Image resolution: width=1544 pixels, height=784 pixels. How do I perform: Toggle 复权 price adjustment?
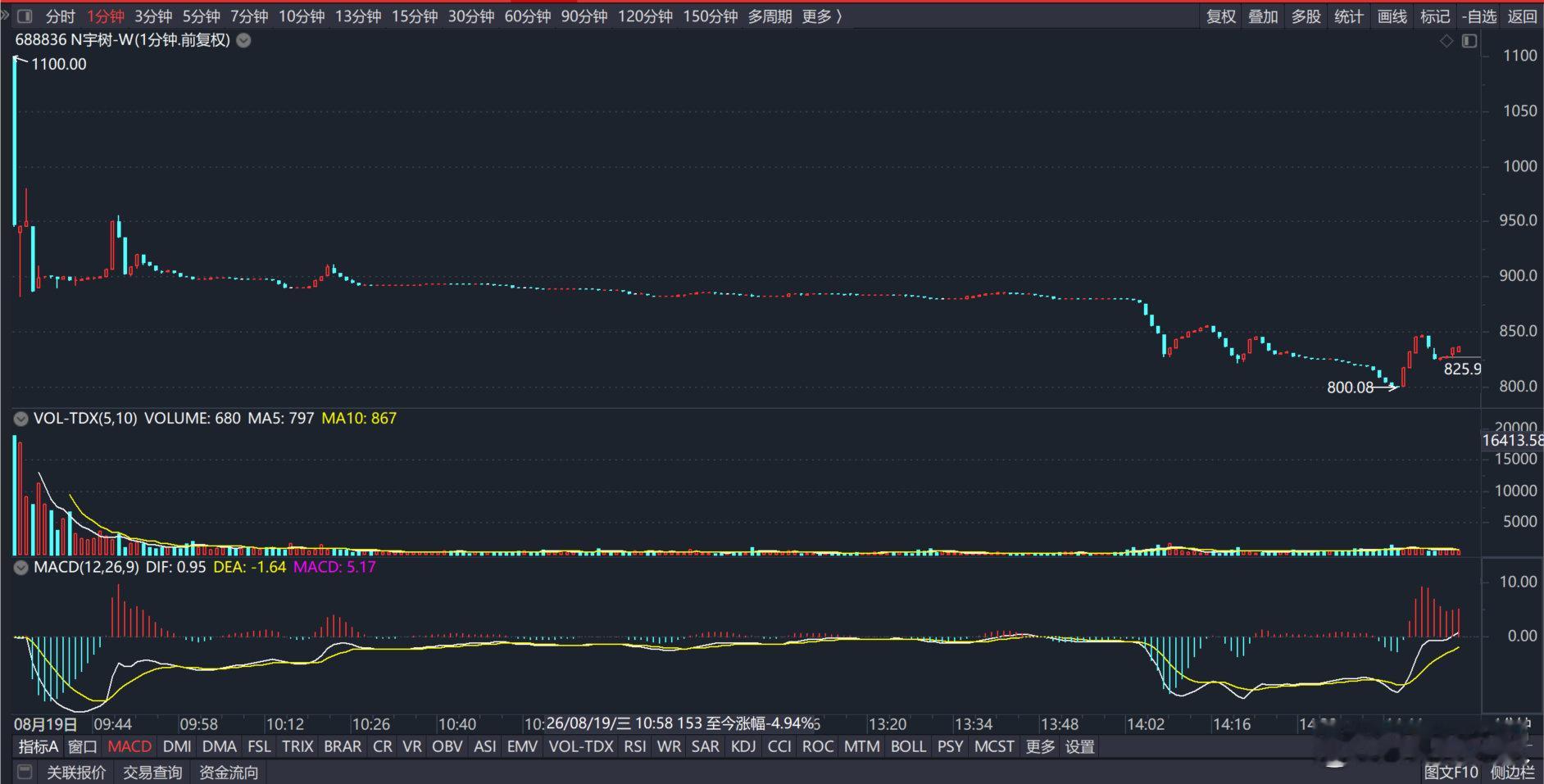[1221, 16]
